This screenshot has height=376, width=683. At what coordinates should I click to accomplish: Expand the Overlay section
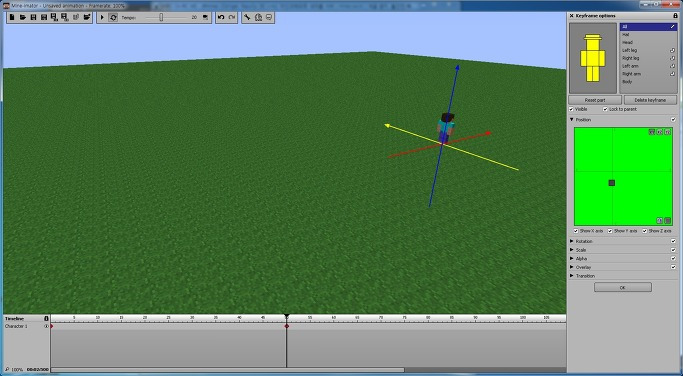pyautogui.click(x=571, y=267)
